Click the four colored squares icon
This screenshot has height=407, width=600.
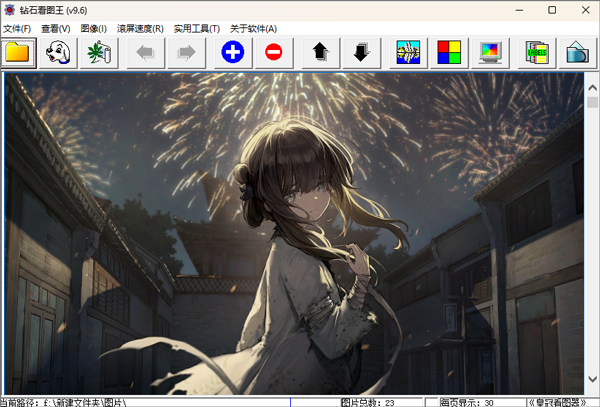click(x=449, y=52)
